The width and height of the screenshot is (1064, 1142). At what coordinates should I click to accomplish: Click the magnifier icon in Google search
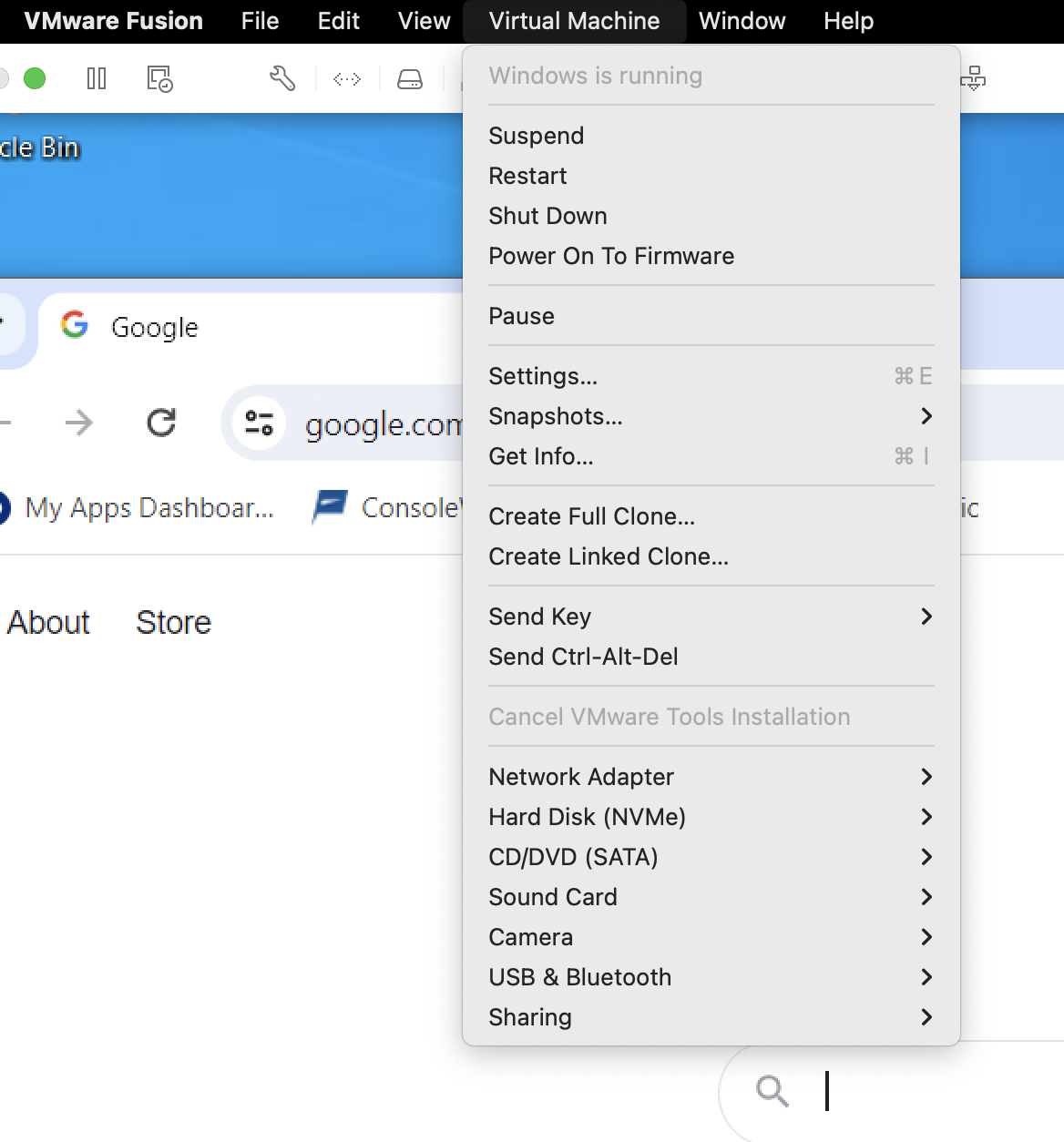point(772,1089)
